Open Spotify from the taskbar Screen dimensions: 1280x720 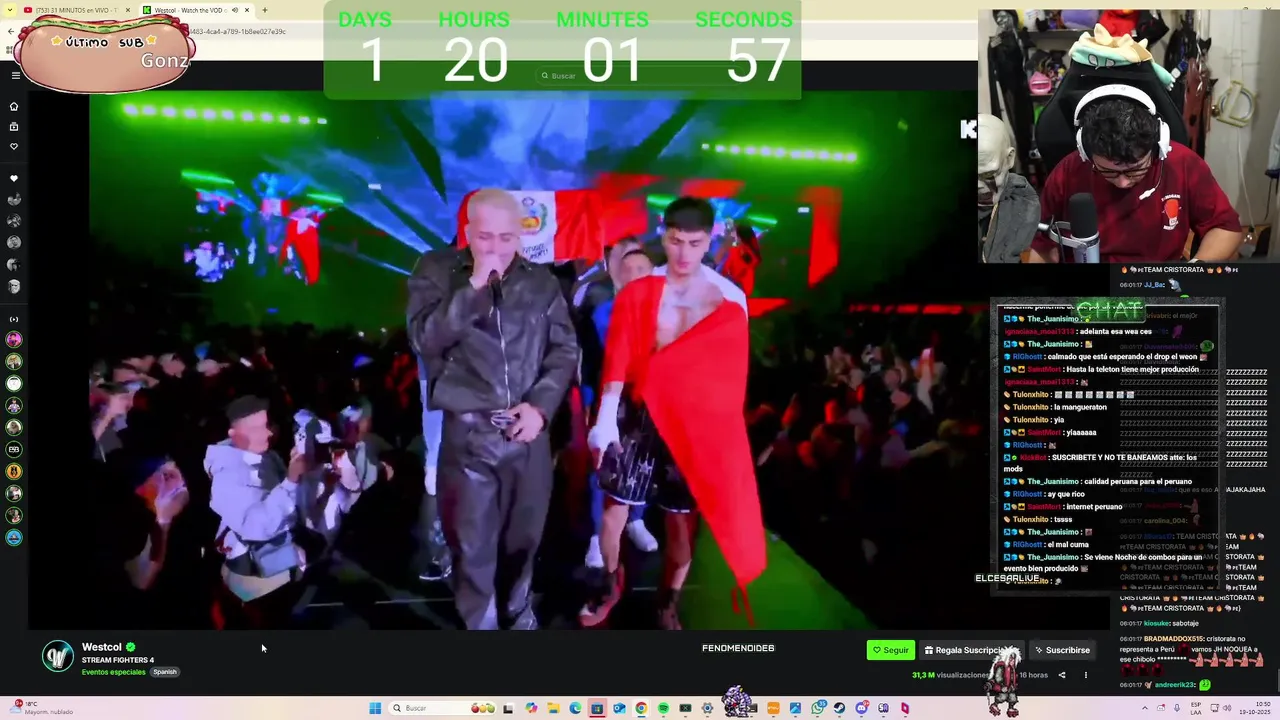click(x=663, y=708)
